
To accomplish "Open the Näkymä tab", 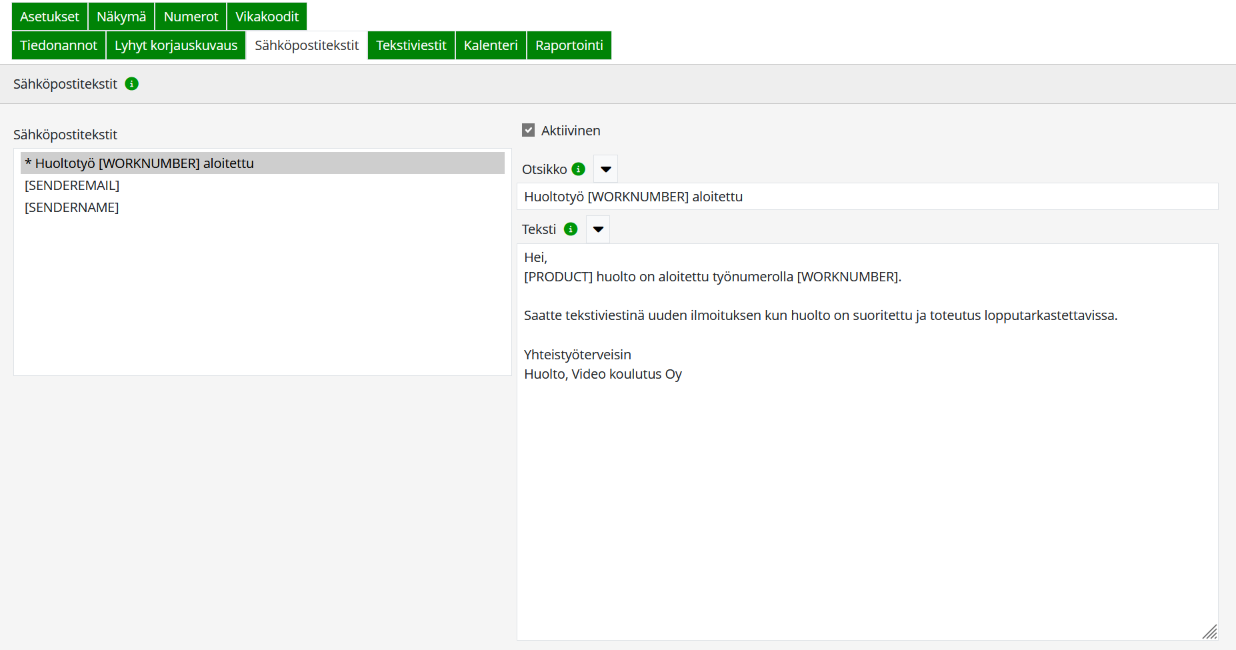I will (121, 16).
